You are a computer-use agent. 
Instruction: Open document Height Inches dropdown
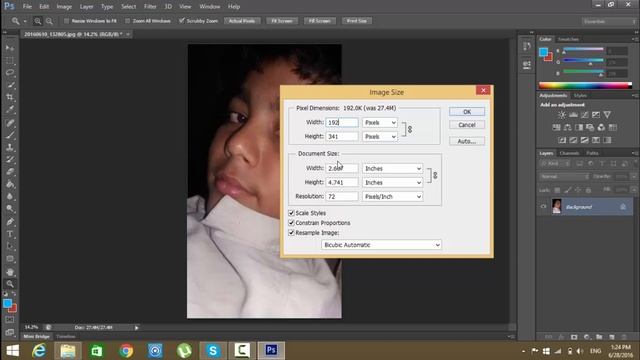tap(392, 182)
